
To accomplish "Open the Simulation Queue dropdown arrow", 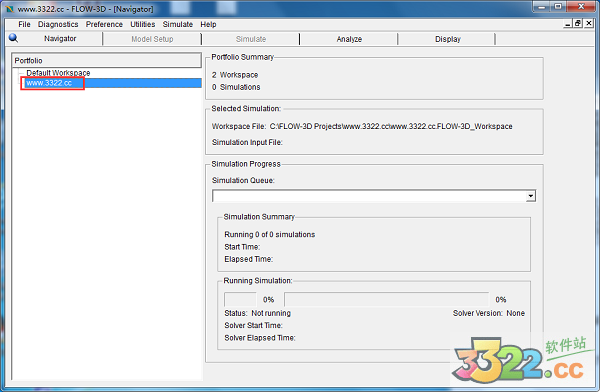I will (530, 196).
